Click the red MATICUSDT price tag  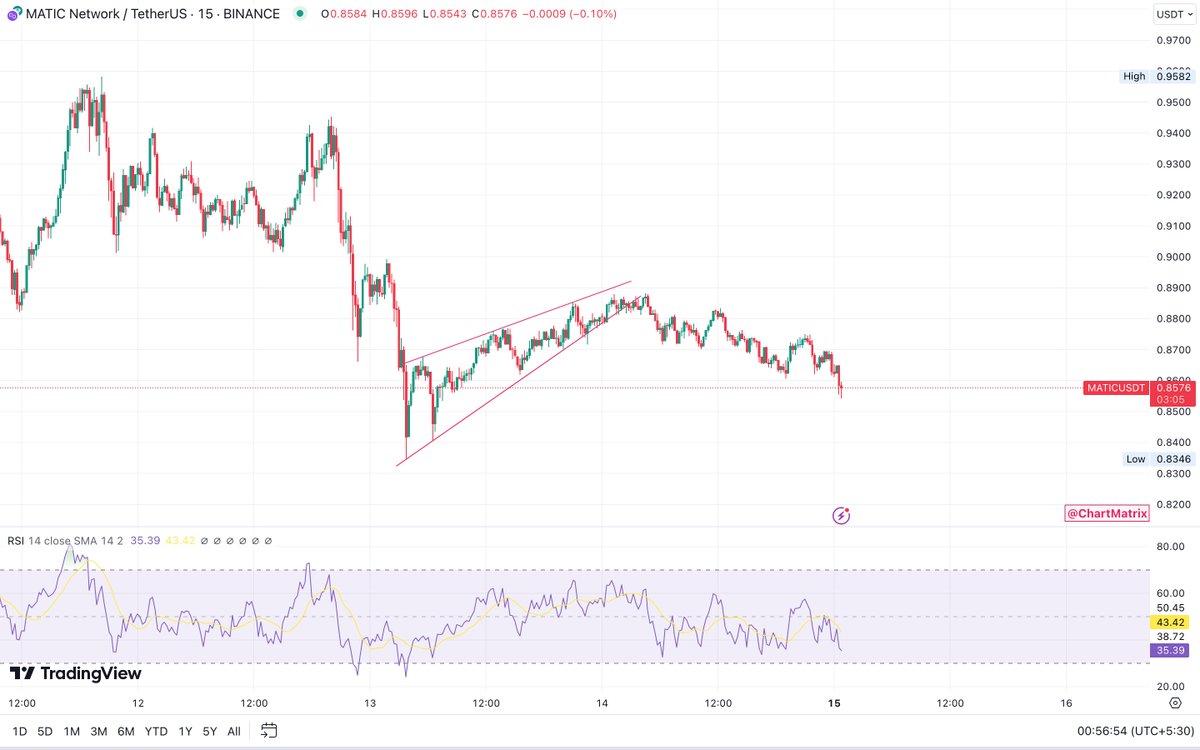point(1116,387)
